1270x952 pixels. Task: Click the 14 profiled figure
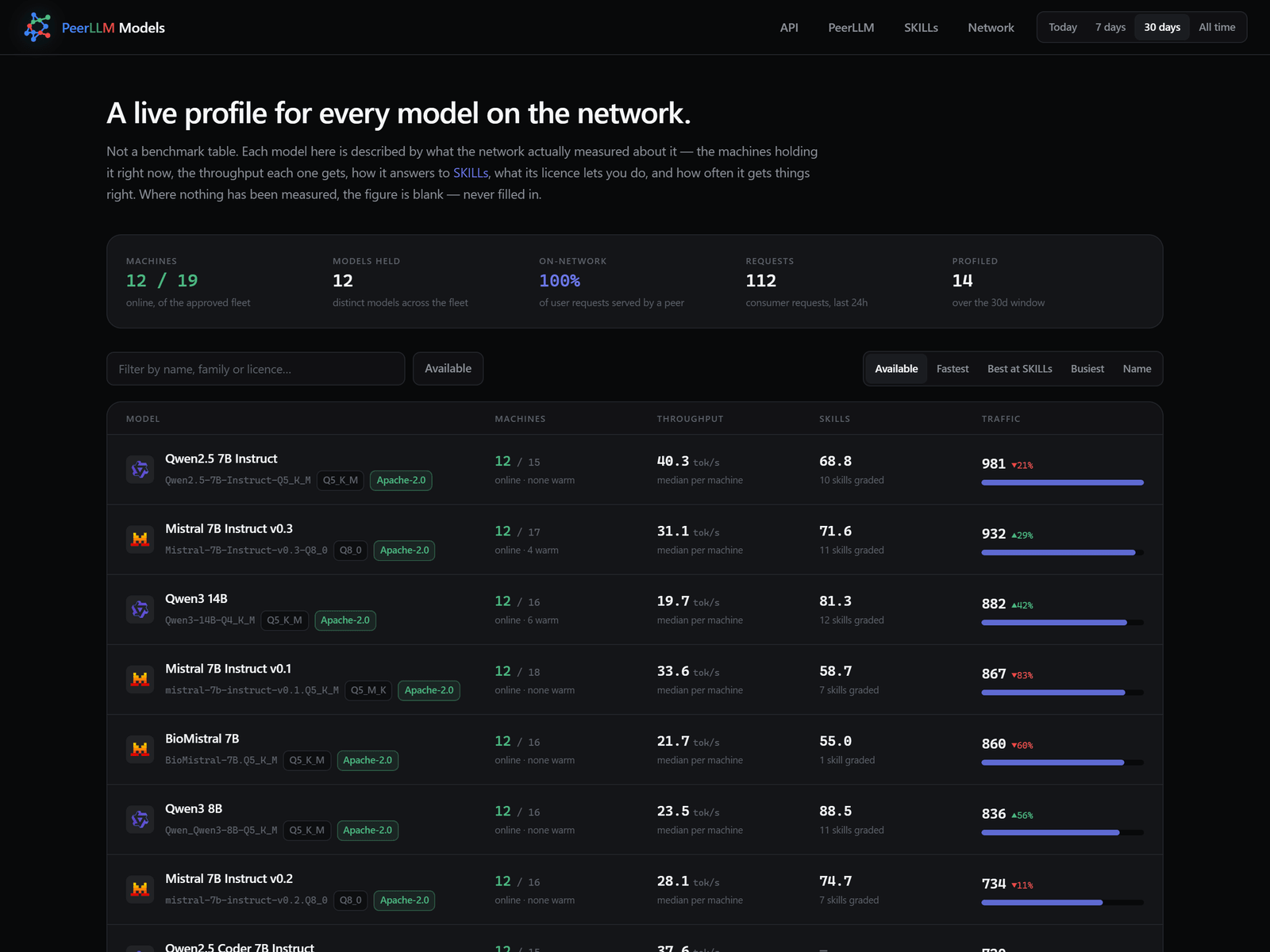[x=962, y=281]
